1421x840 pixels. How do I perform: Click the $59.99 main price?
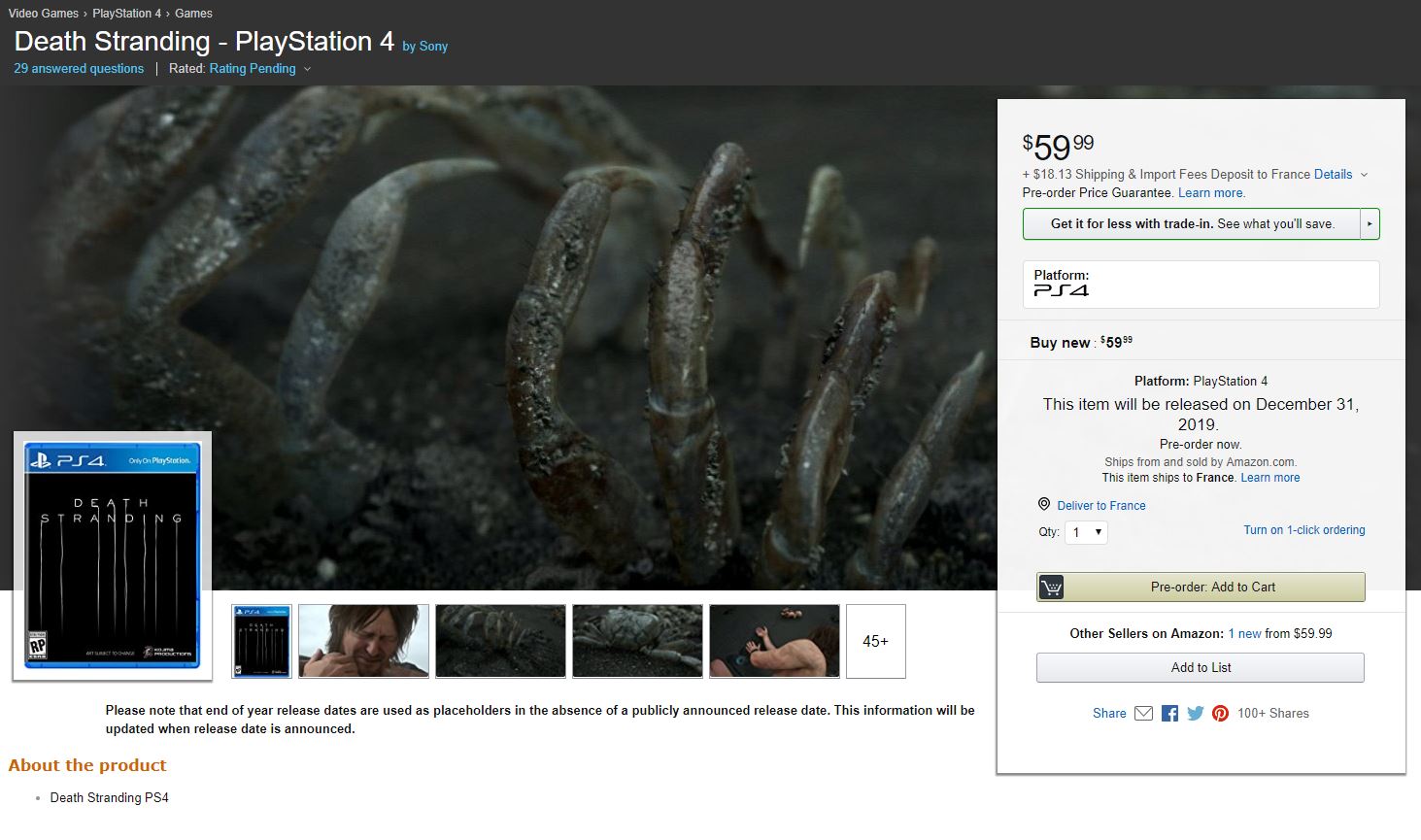[1058, 147]
